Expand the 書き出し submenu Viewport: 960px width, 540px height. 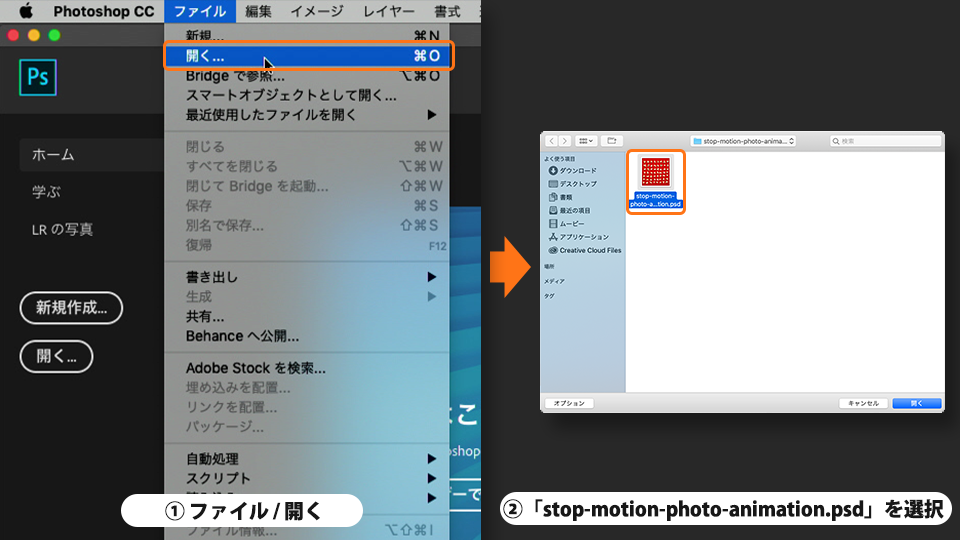point(307,277)
